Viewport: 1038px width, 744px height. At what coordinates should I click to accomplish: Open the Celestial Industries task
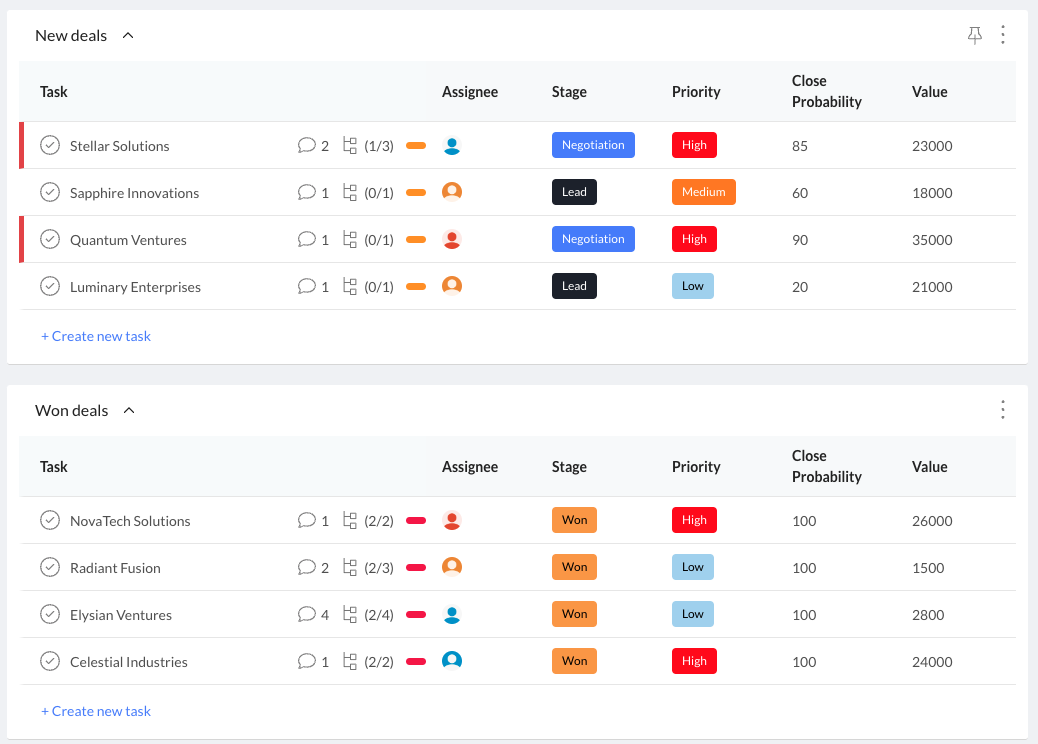coord(129,663)
